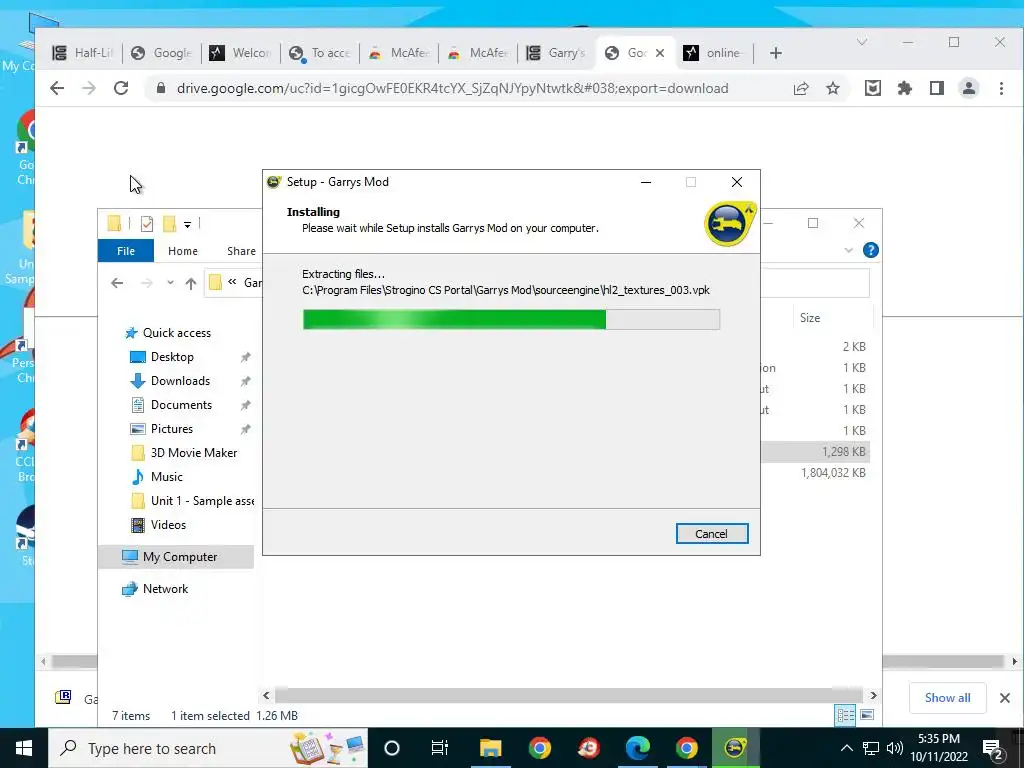Go up one folder in File Explorer
The width and height of the screenshot is (1024, 768).
pos(191,283)
